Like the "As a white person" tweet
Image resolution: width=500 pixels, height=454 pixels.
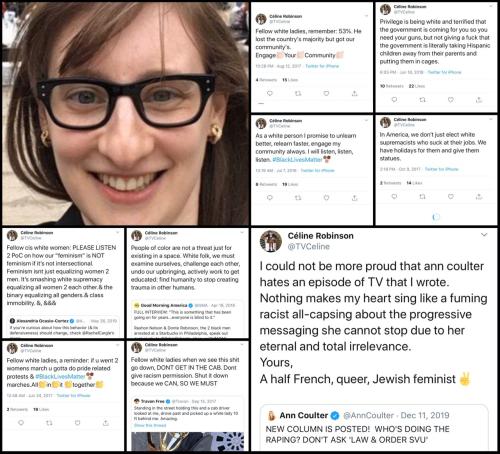tap(326, 198)
